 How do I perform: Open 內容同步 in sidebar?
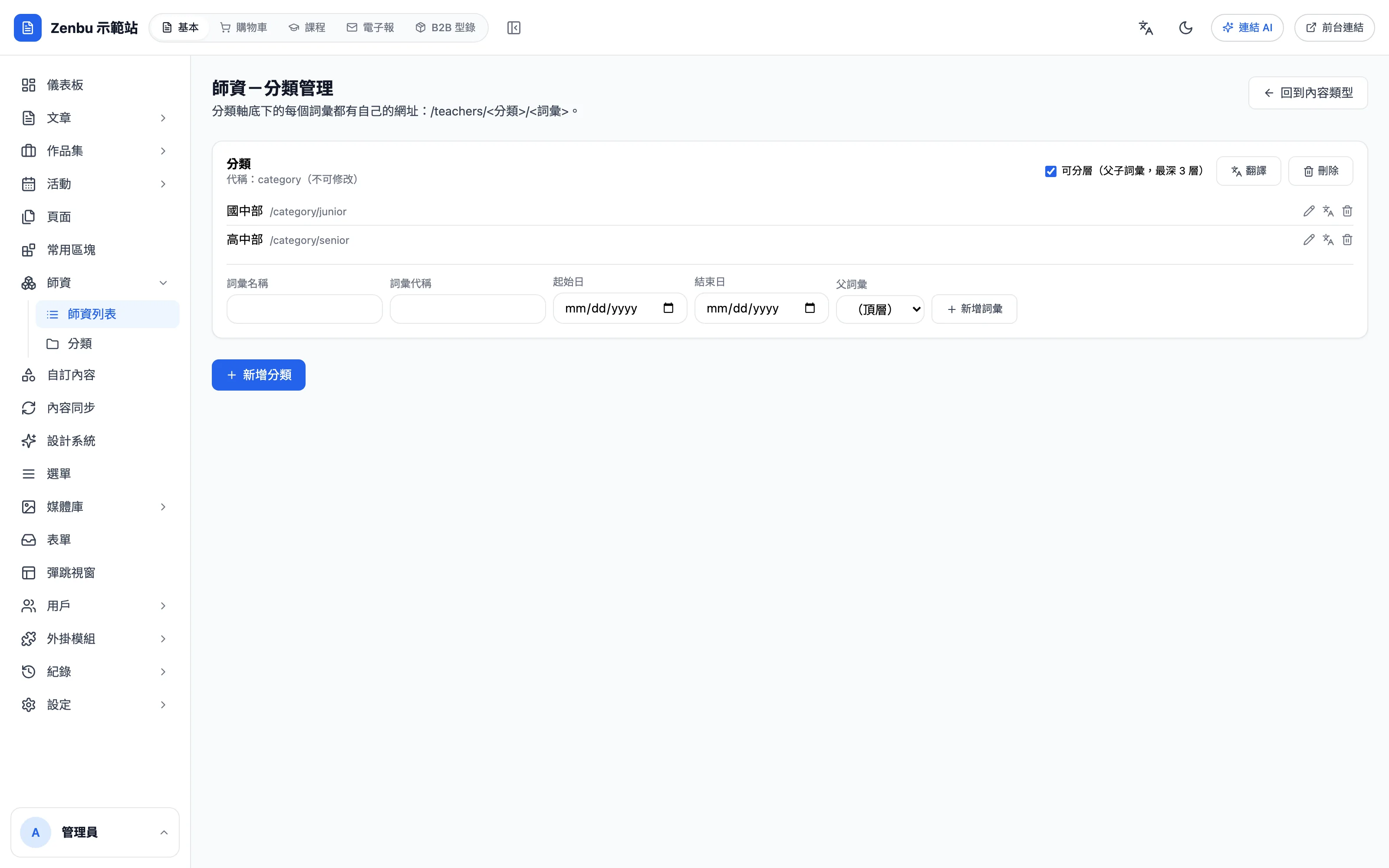[x=95, y=408]
